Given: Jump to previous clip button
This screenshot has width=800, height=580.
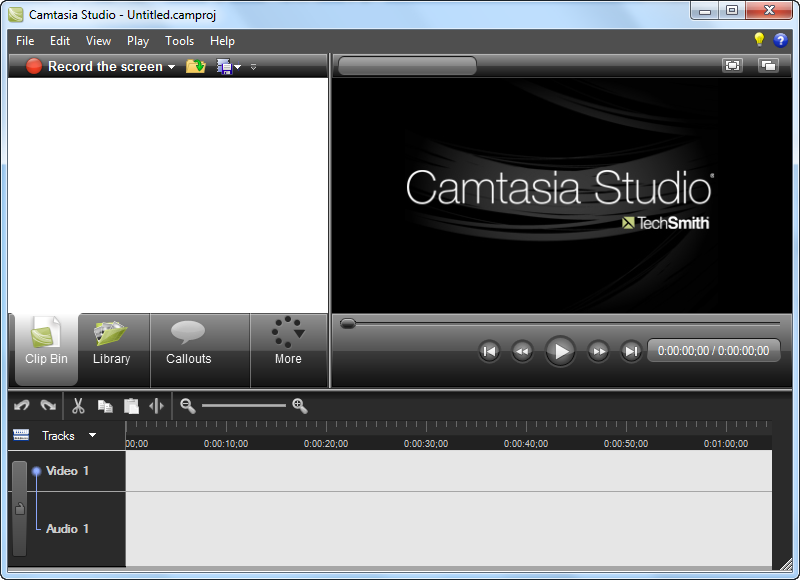Looking at the screenshot, I should (489, 351).
